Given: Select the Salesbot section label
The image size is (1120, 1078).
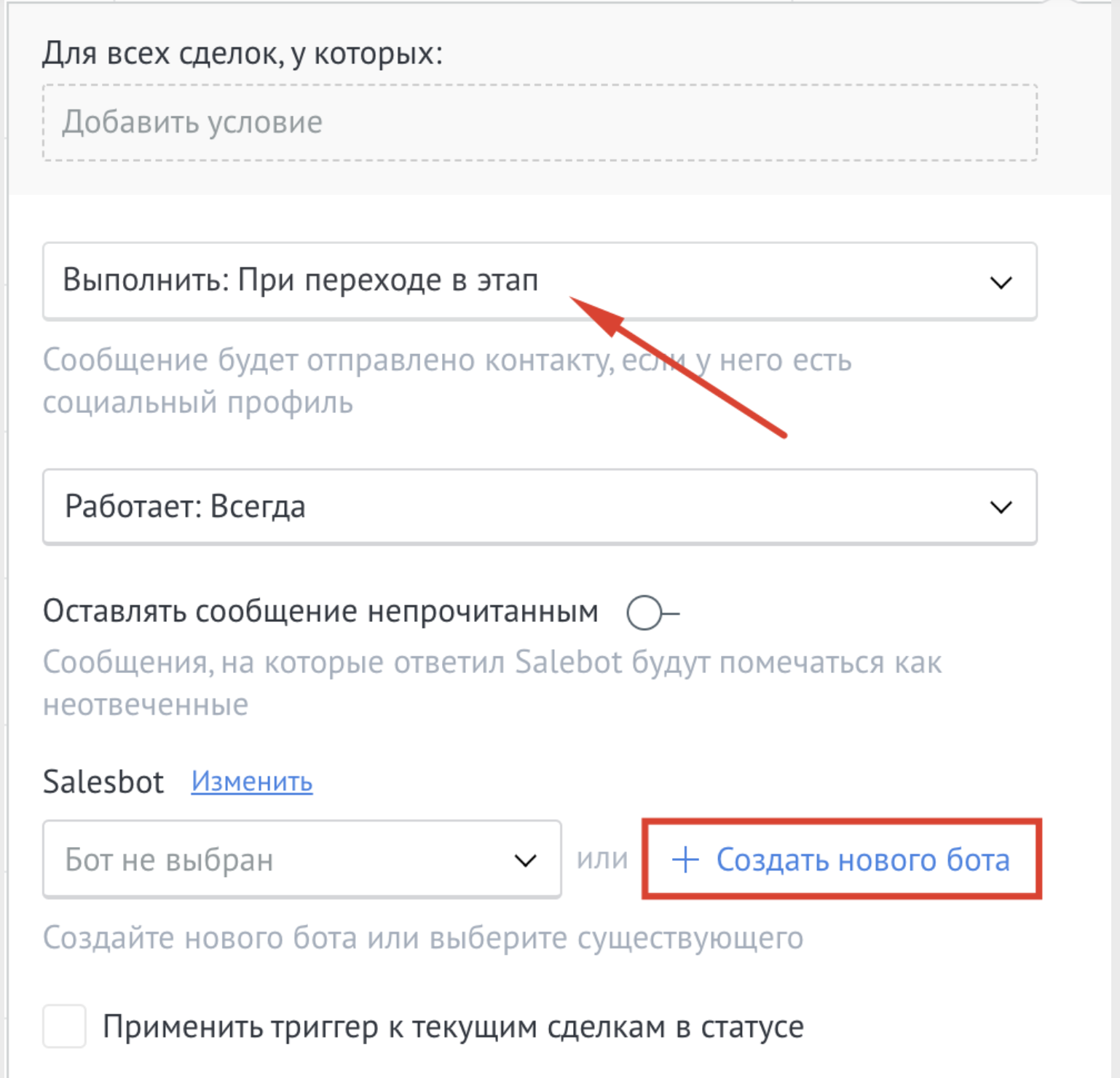Looking at the screenshot, I should pyautogui.click(x=103, y=782).
